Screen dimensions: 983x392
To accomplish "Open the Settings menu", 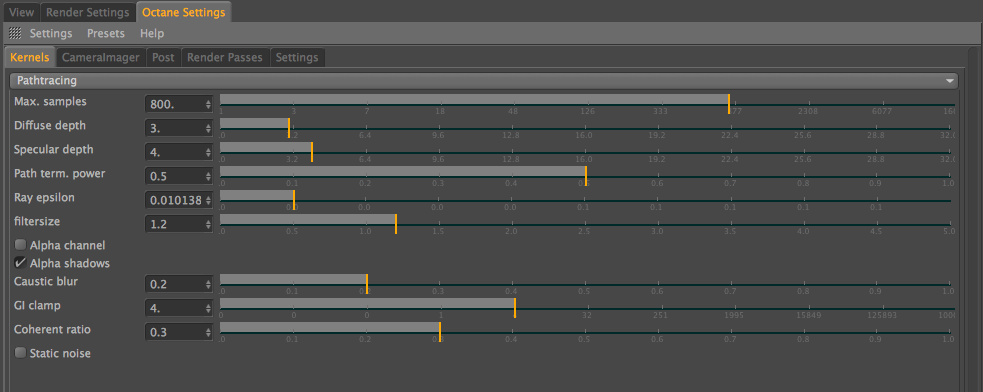I will coord(51,33).
